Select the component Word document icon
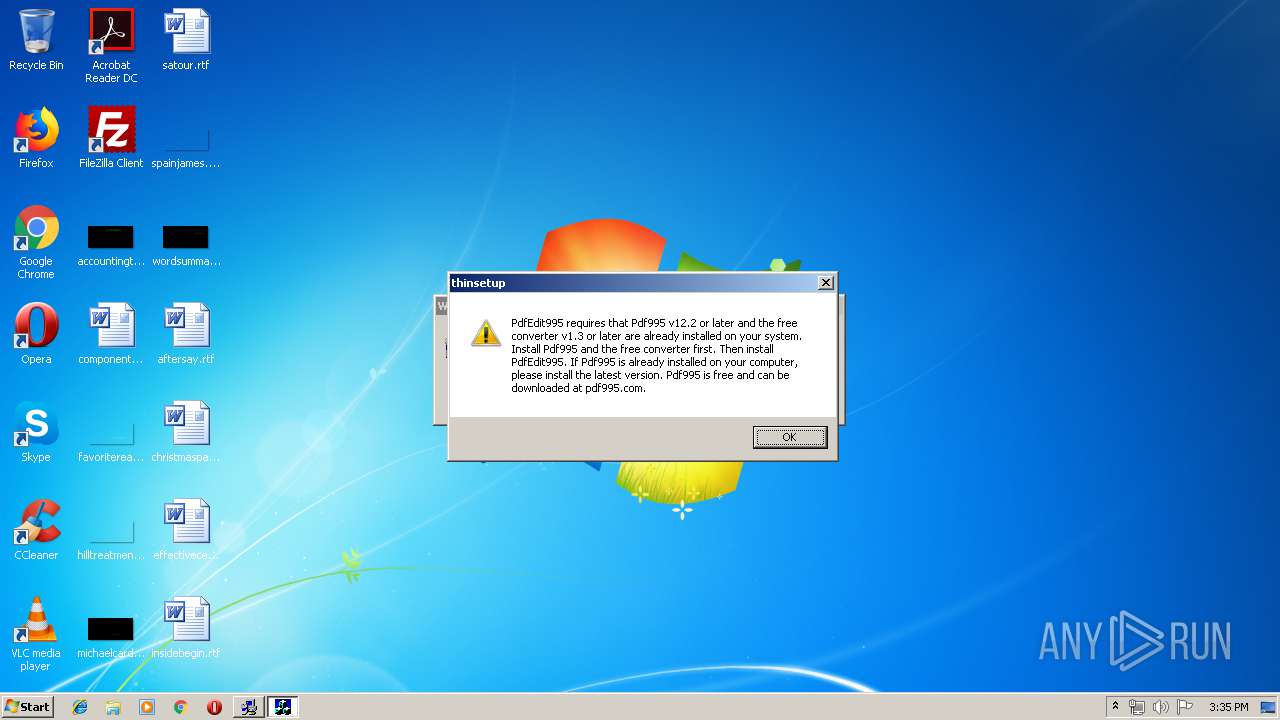The image size is (1280, 720). (111, 334)
